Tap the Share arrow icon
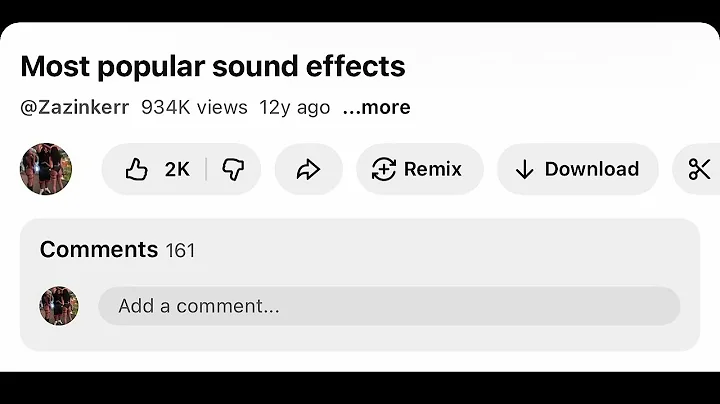The width and height of the screenshot is (720, 404). pyautogui.click(x=308, y=169)
